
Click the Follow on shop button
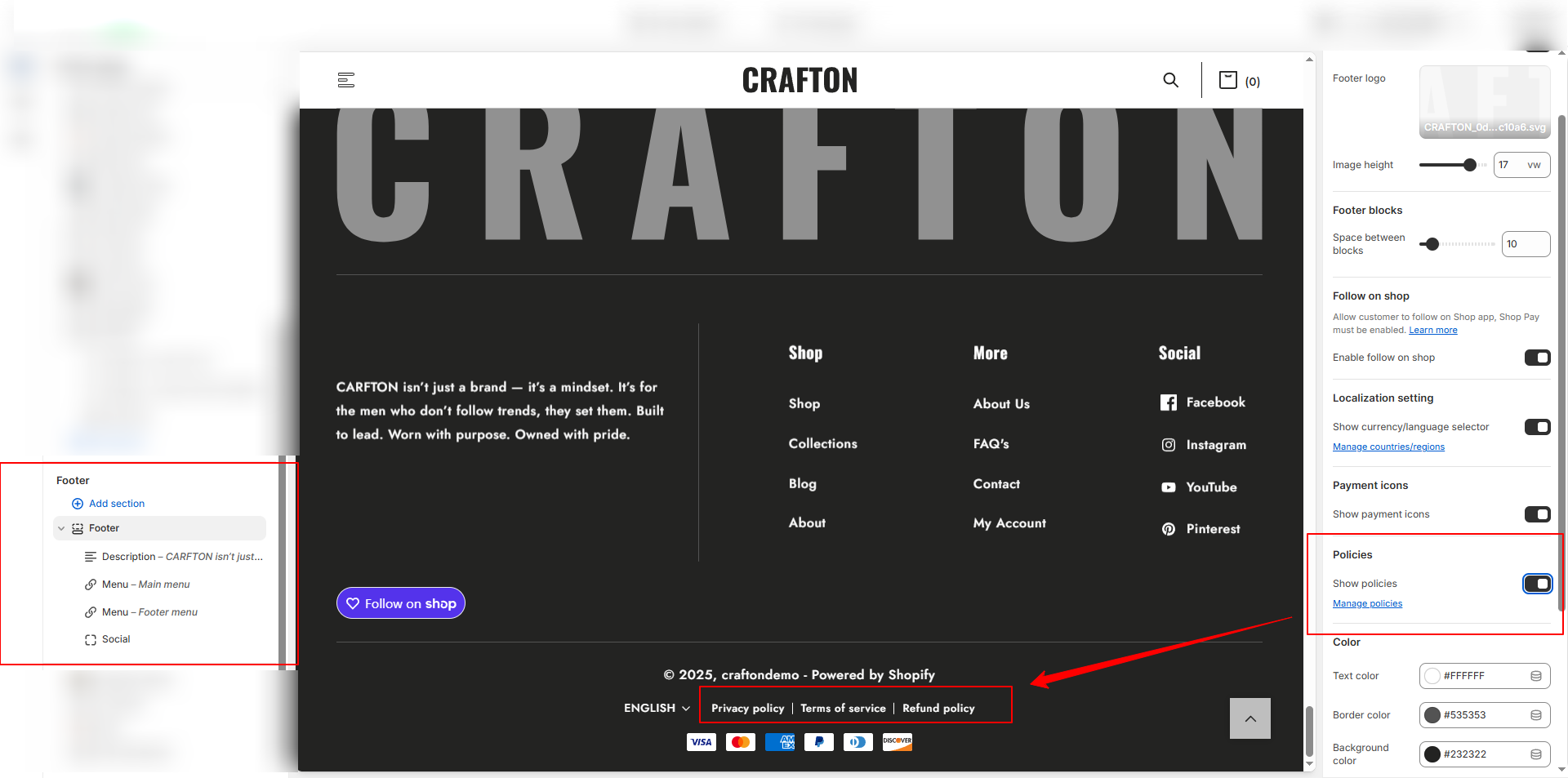coord(401,603)
